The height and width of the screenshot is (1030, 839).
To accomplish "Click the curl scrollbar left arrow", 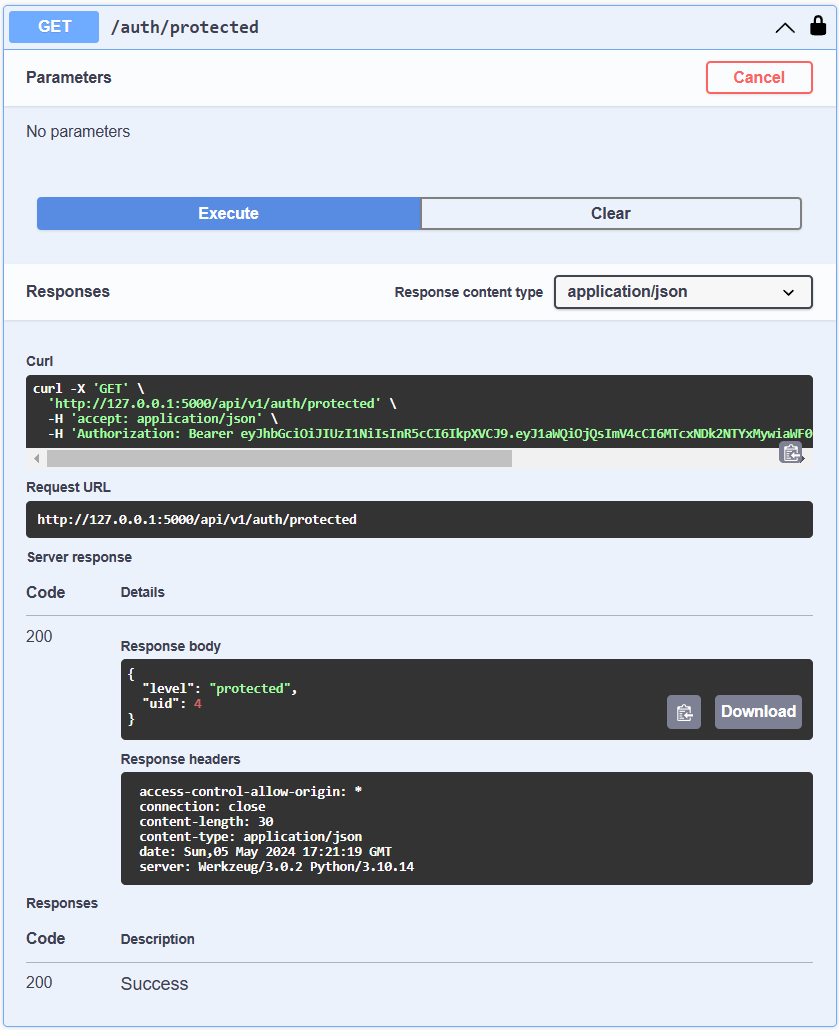I will (x=37, y=458).
